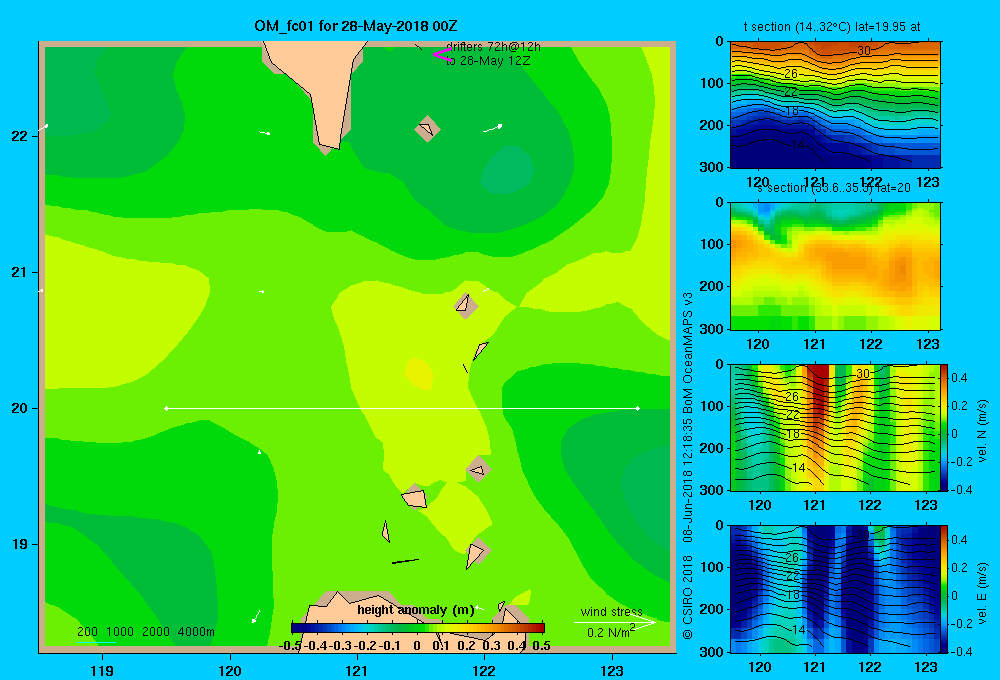Click the height anomaly color bar

click(418, 628)
